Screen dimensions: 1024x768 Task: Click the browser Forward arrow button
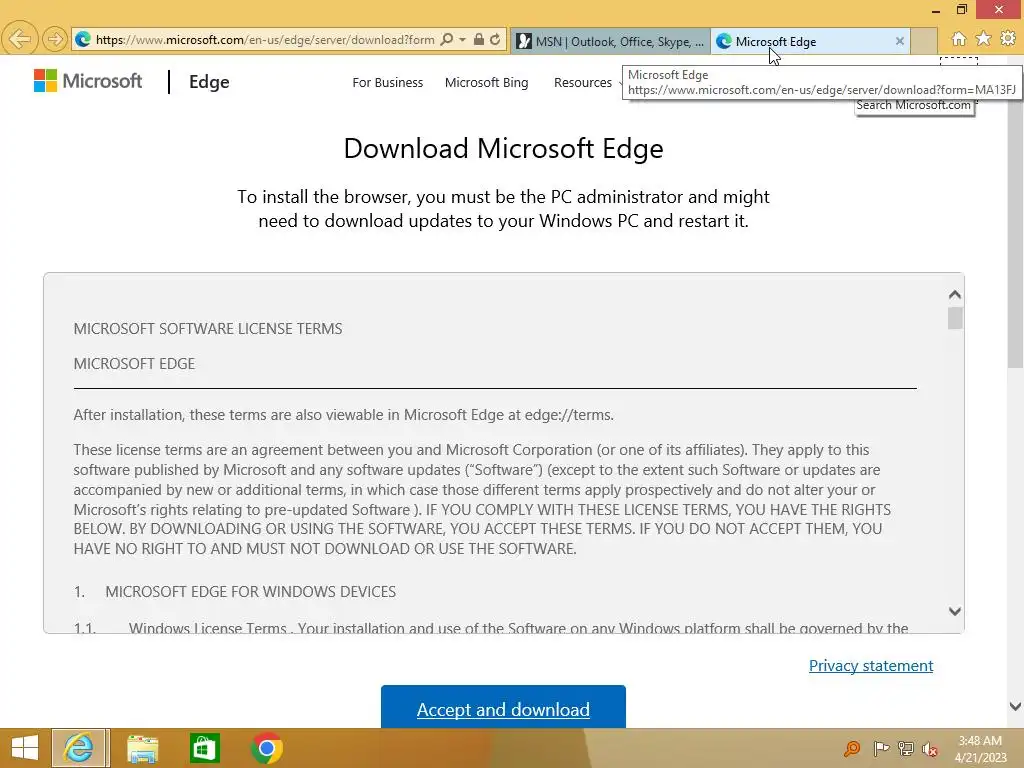click(x=55, y=40)
